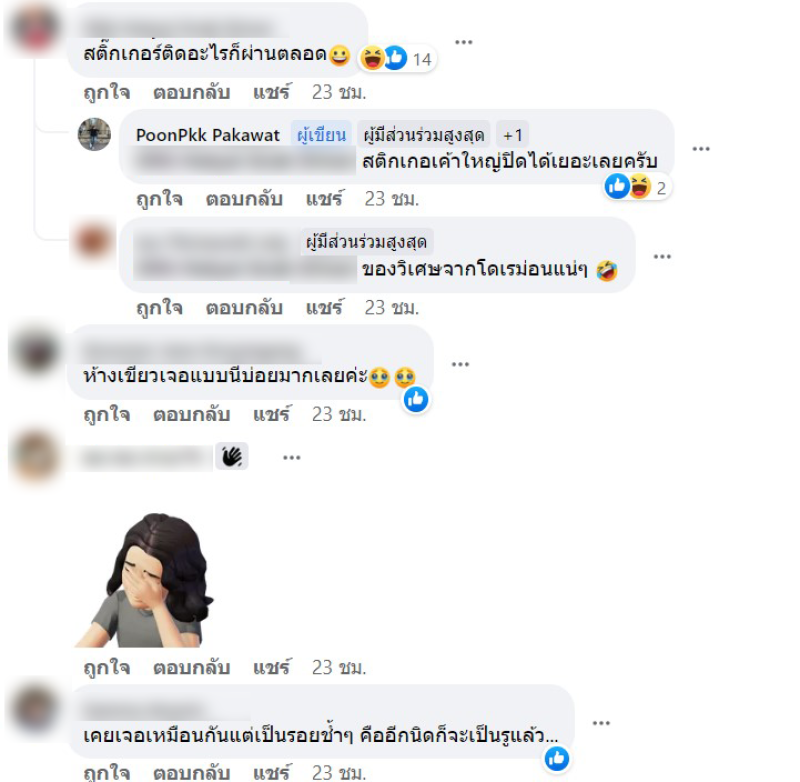Click 23 ชม. timestamp under the sticker comment

coord(339,668)
